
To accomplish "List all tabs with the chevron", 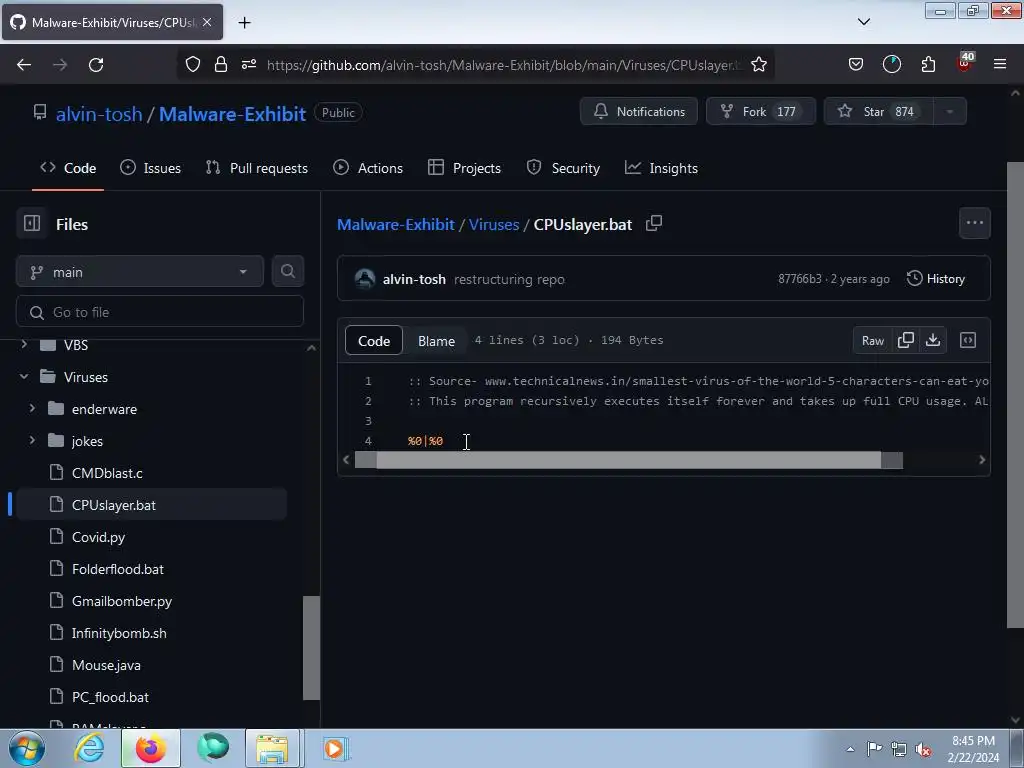I will pos(863,22).
